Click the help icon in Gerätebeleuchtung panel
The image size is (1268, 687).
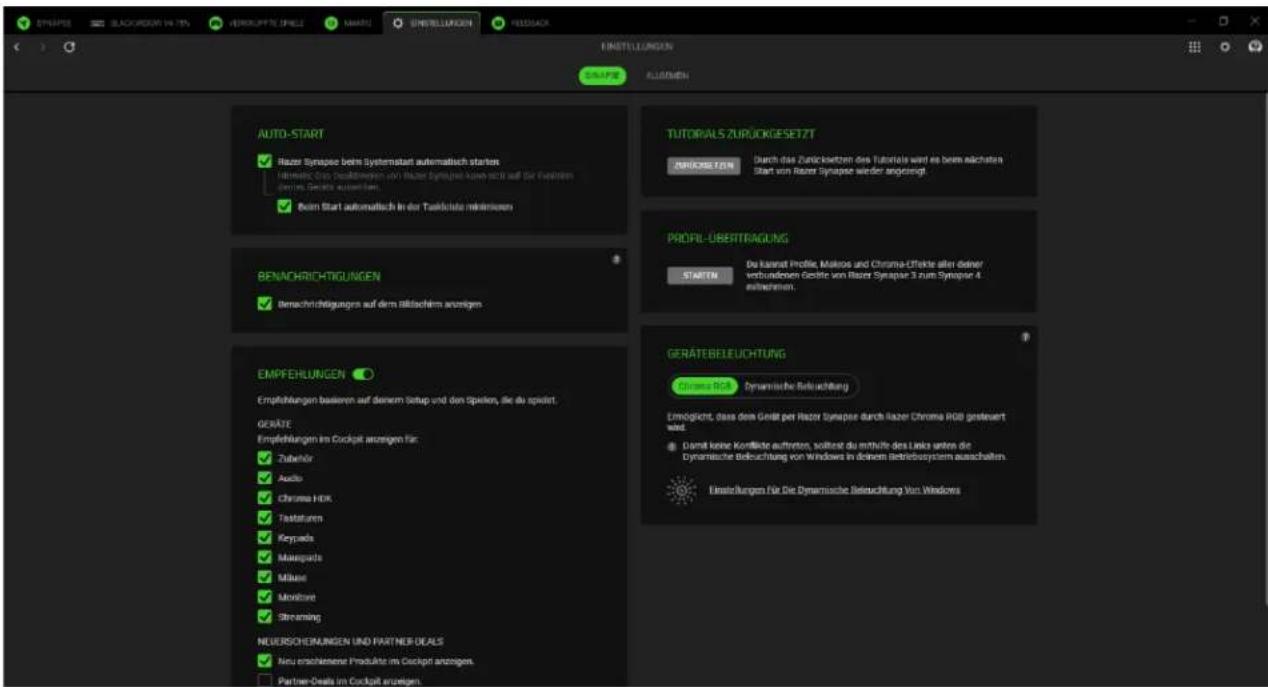pos(1025,337)
